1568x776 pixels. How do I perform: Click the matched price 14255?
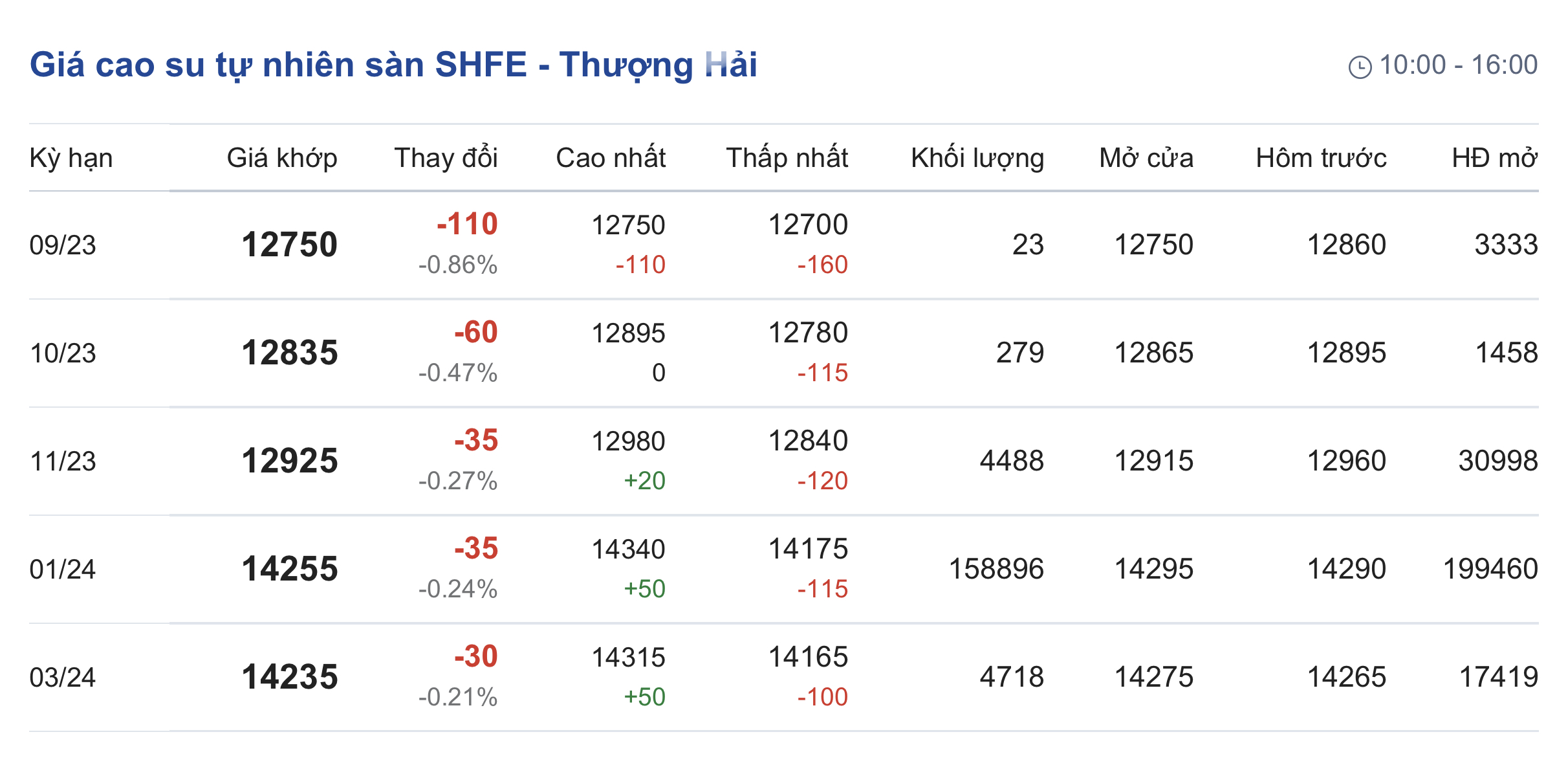coord(290,569)
